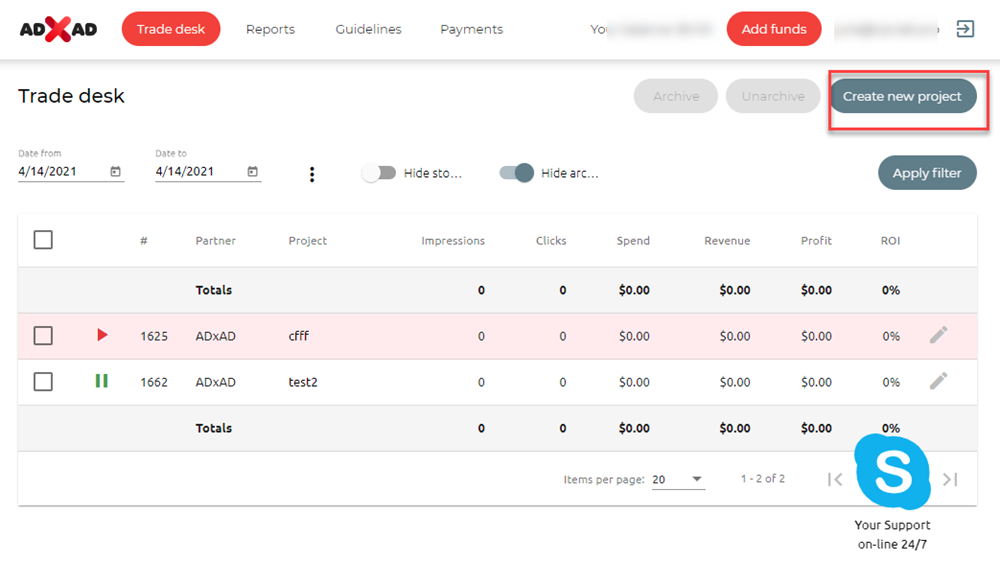Disable the Hide archived switch
Image resolution: width=1000 pixels, height=561 pixels.
pyautogui.click(x=517, y=173)
